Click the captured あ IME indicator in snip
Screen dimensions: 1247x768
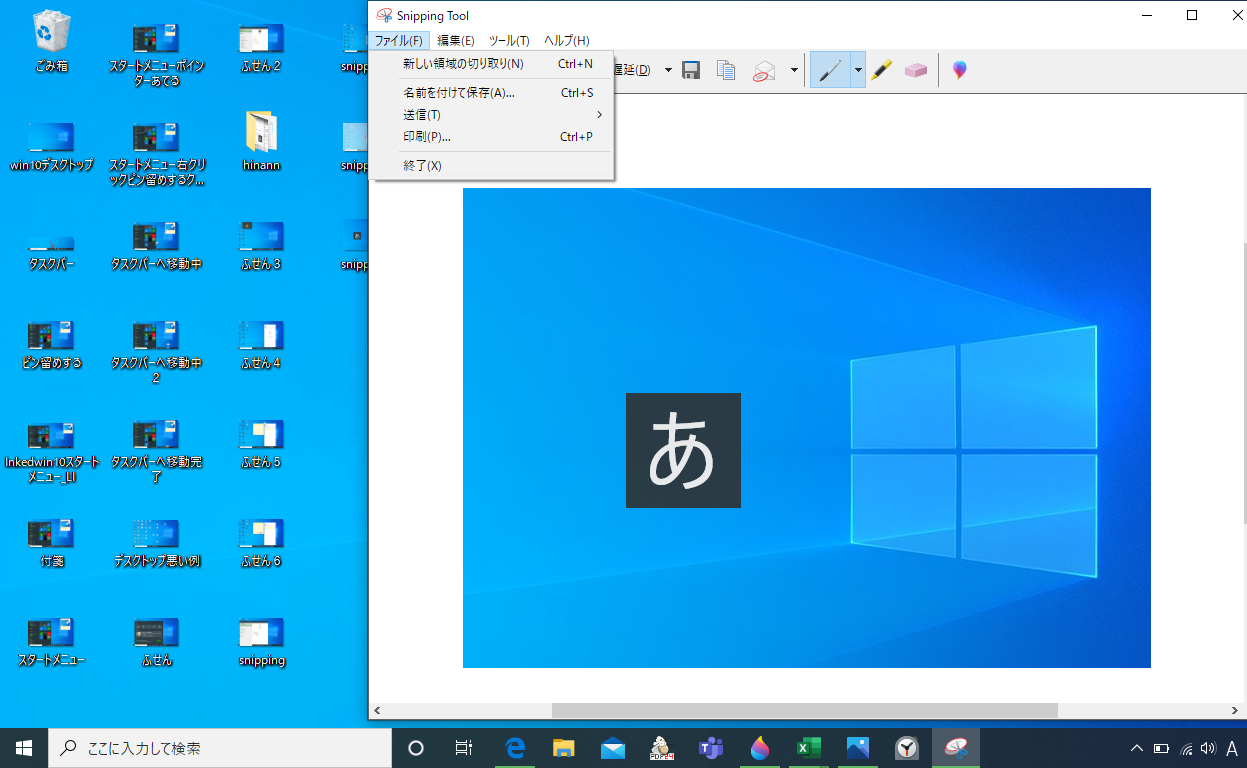[x=683, y=450]
